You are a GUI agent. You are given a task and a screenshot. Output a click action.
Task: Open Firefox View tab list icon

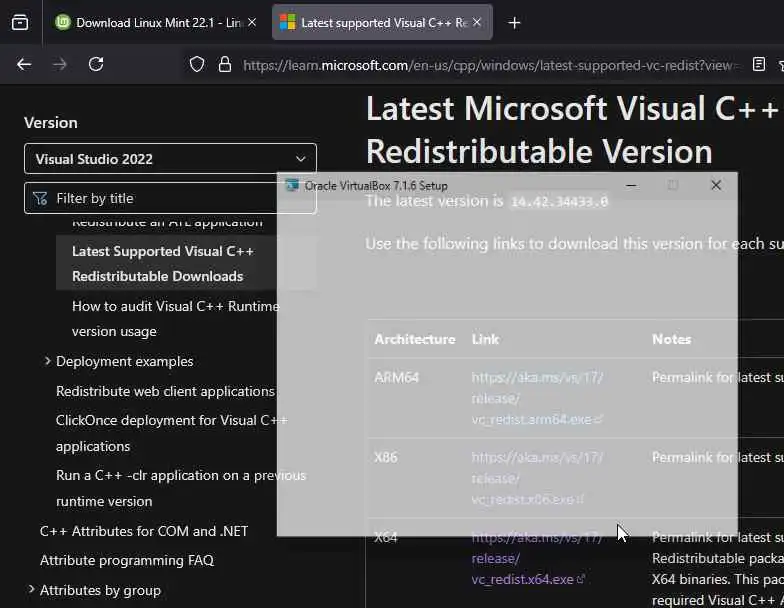[x=20, y=22]
